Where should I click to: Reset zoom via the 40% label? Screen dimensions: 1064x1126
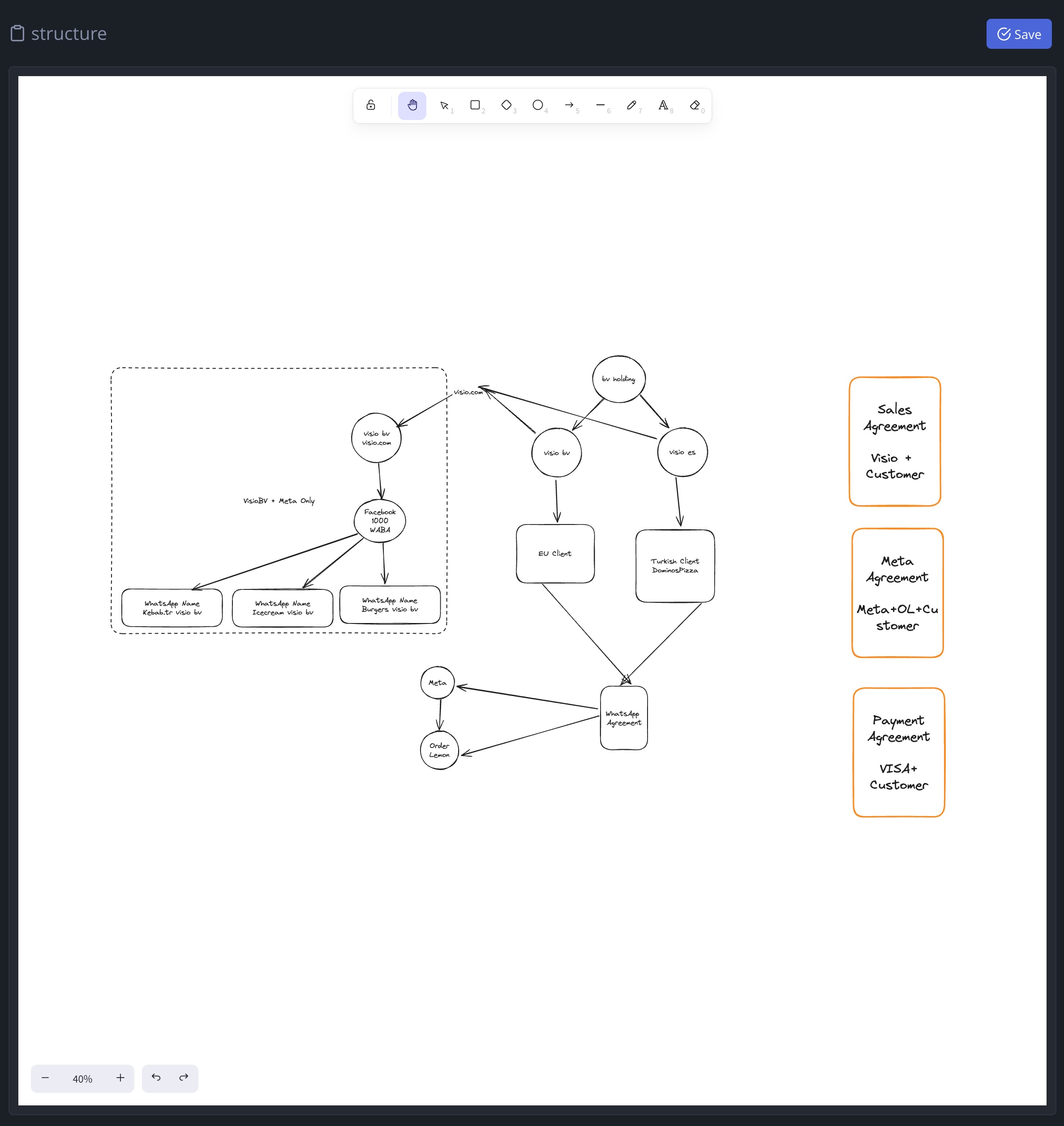[x=82, y=1079]
